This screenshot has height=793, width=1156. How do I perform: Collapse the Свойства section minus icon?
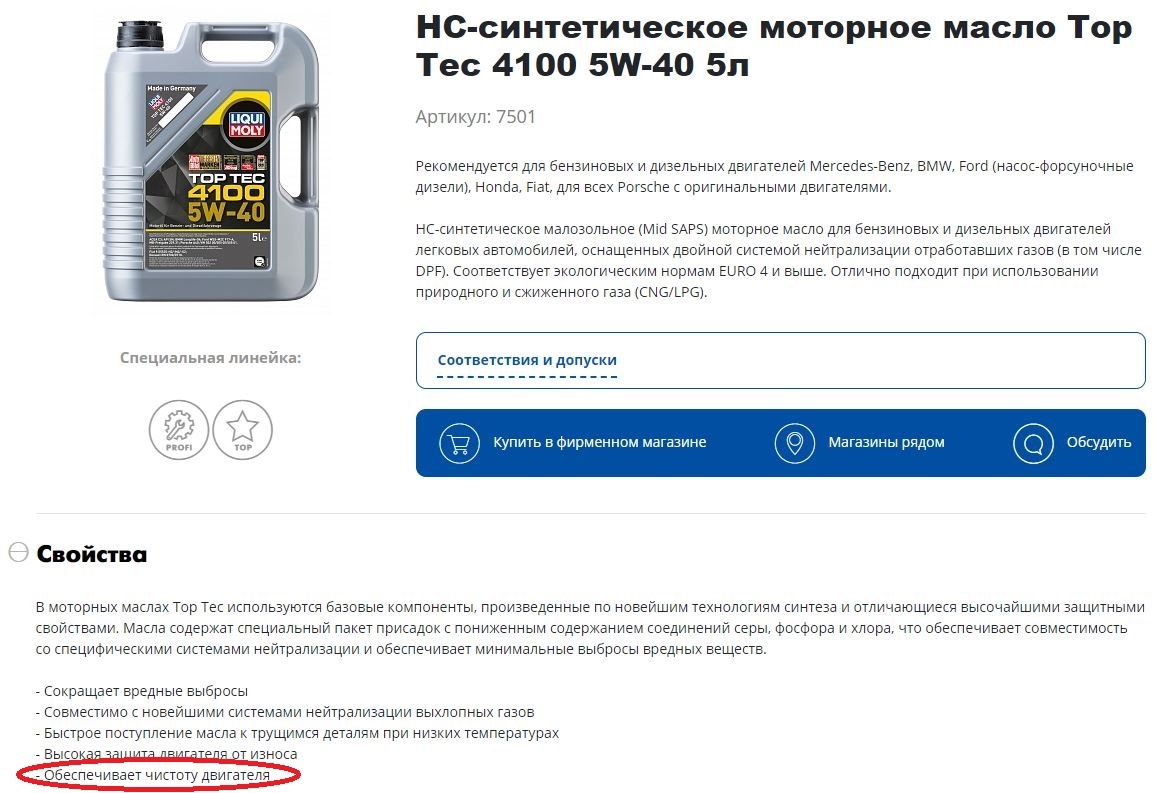pos(18,552)
